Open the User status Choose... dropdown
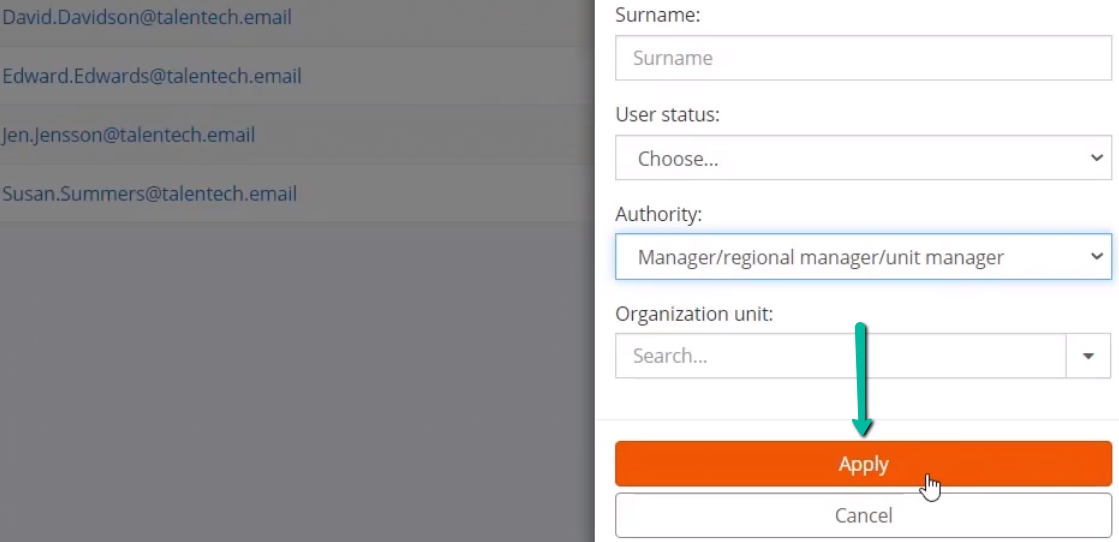 point(864,158)
